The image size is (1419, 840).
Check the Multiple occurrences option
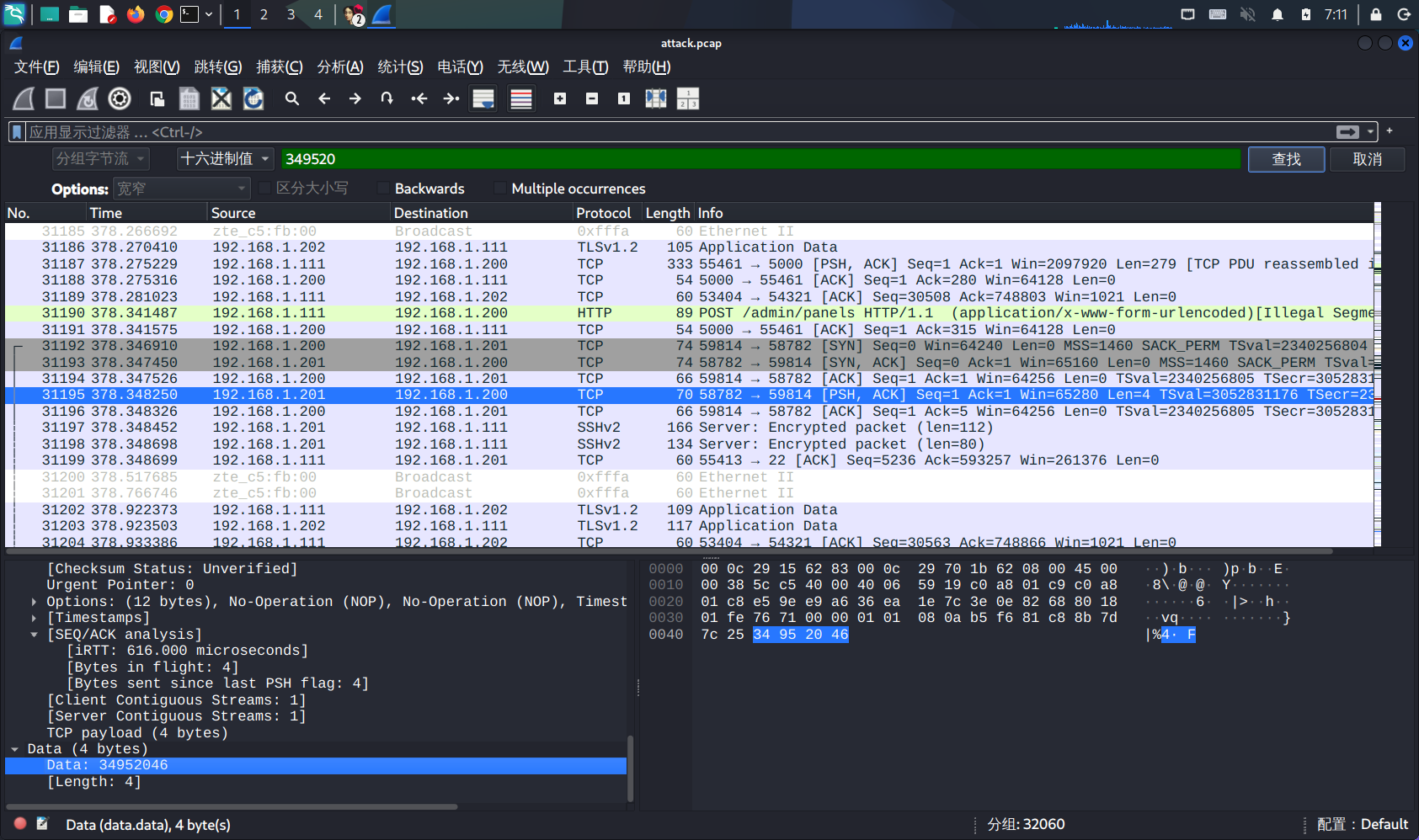click(500, 189)
